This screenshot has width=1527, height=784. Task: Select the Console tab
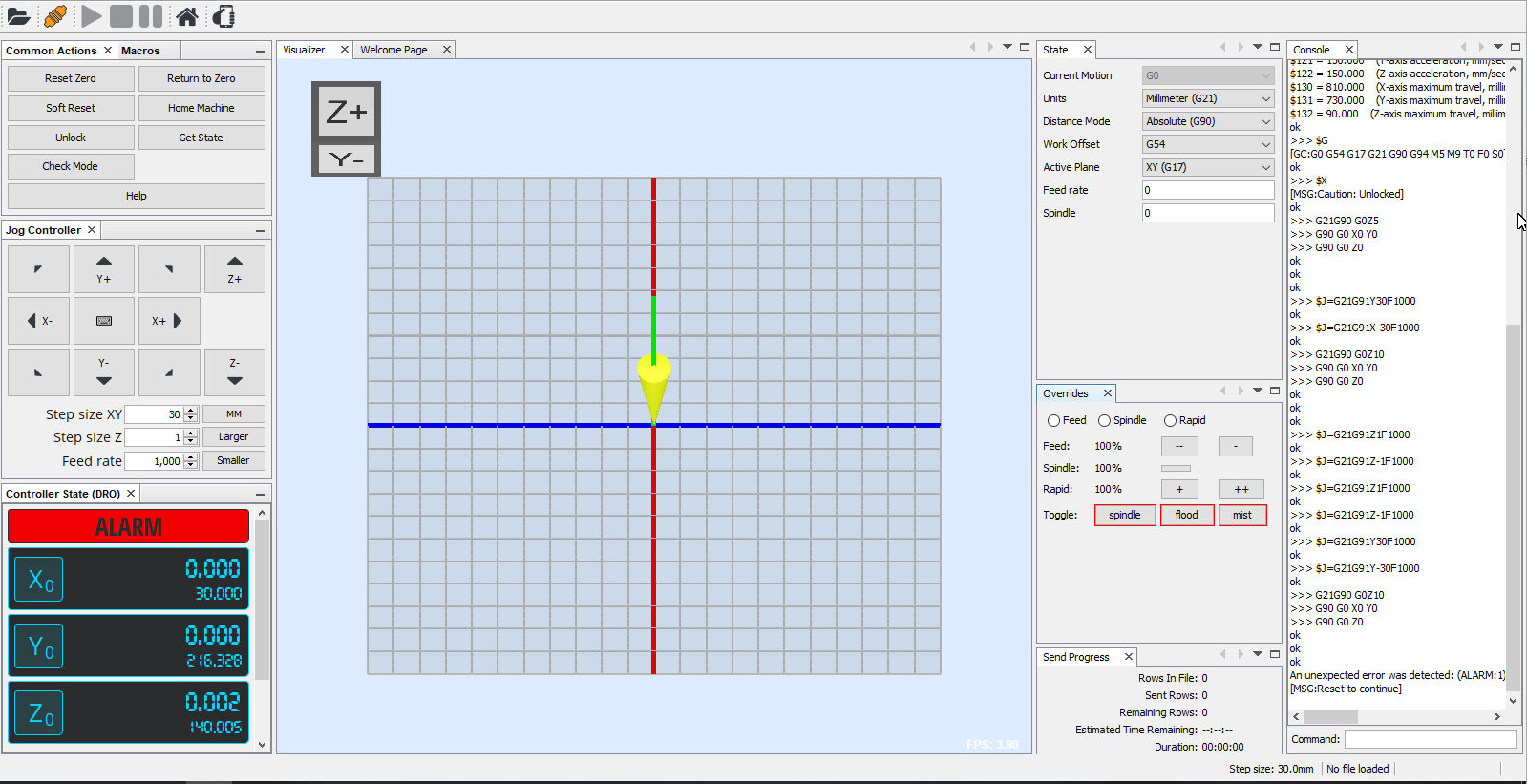coord(1311,50)
